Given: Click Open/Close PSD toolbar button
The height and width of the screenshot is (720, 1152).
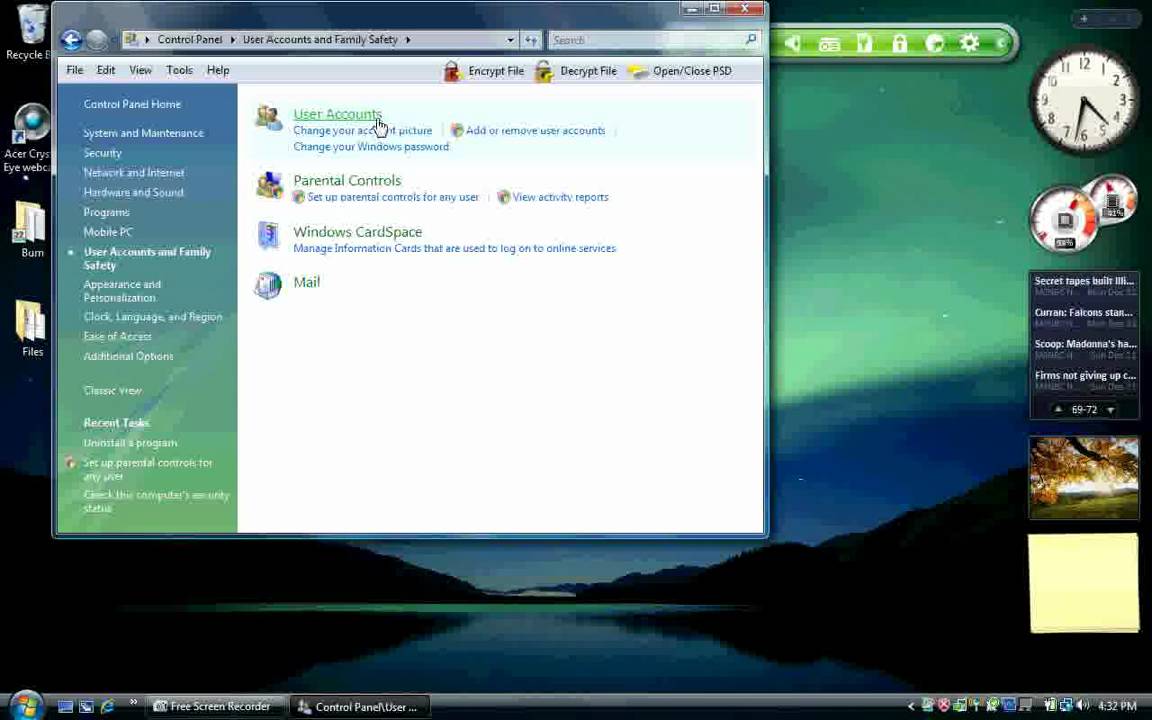Looking at the screenshot, I should point(680,71).
